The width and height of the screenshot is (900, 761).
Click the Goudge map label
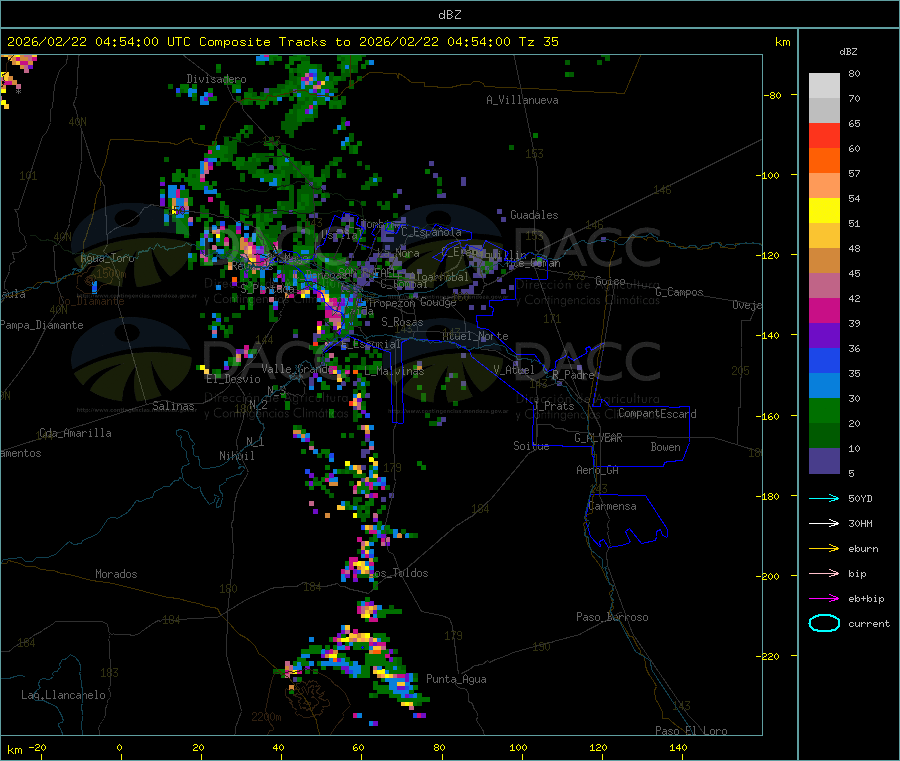438,302
